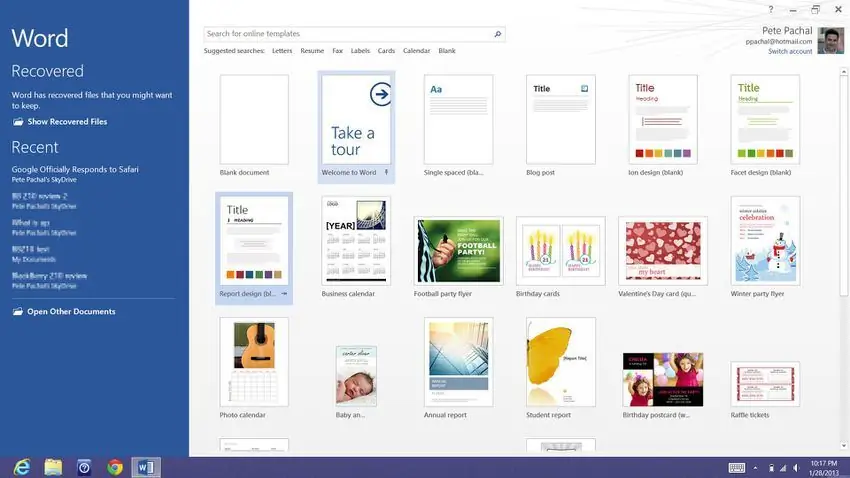Choose the Football party flyer template
This screenshot has width=850, height=478.
click(459, 250)
